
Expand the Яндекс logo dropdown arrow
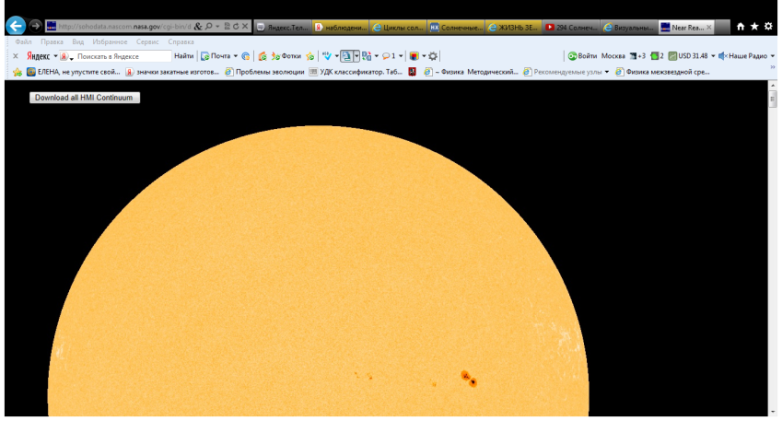(x=55, y=56)
